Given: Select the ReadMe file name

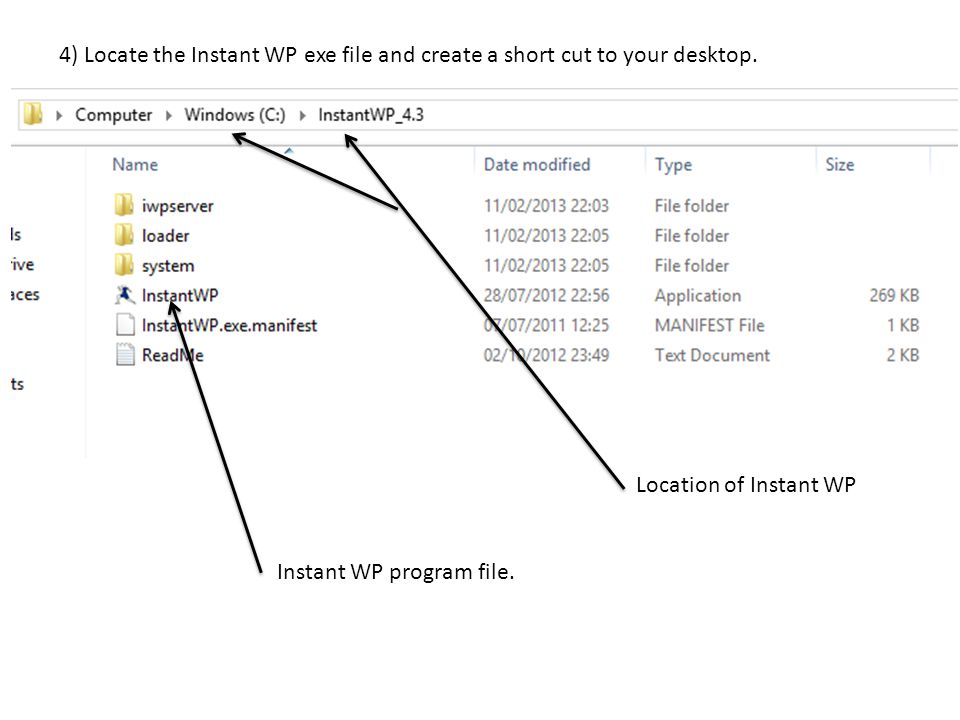Looking at the screenshot, I should (173, 356).
